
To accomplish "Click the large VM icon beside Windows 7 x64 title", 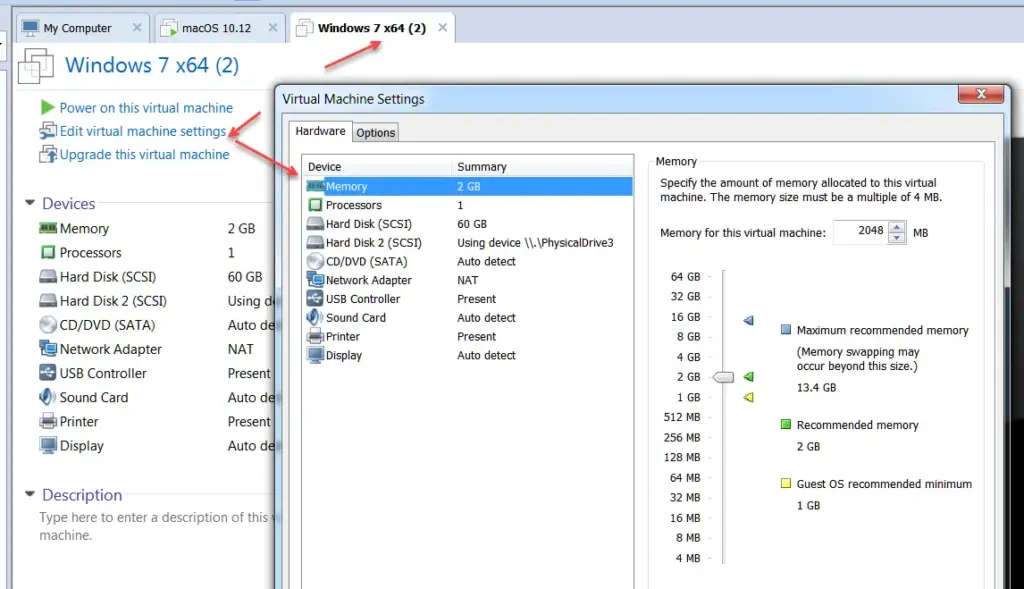I will (35, 66).
